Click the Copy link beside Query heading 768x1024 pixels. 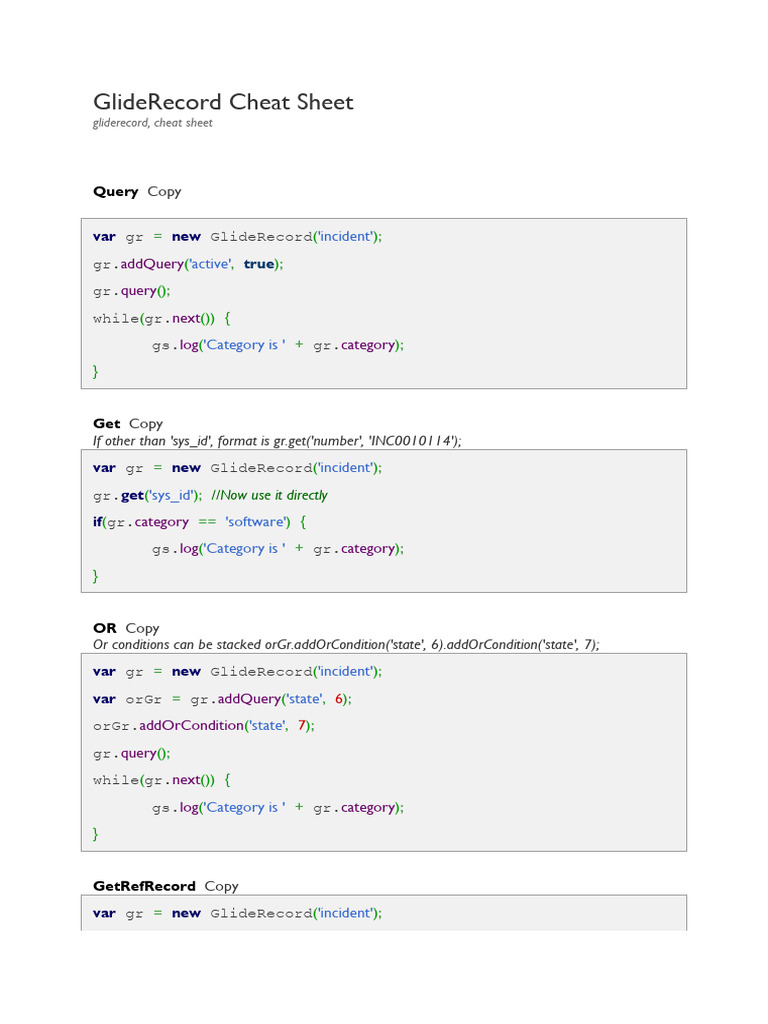(164, 191)
